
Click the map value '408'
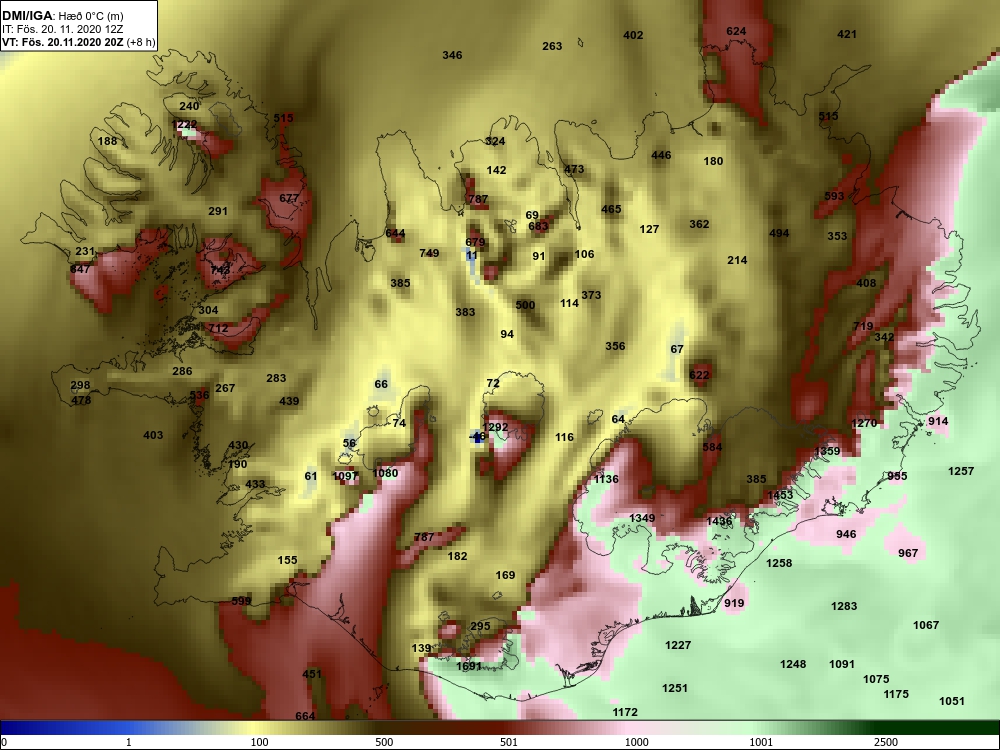(x=866, y=283)
